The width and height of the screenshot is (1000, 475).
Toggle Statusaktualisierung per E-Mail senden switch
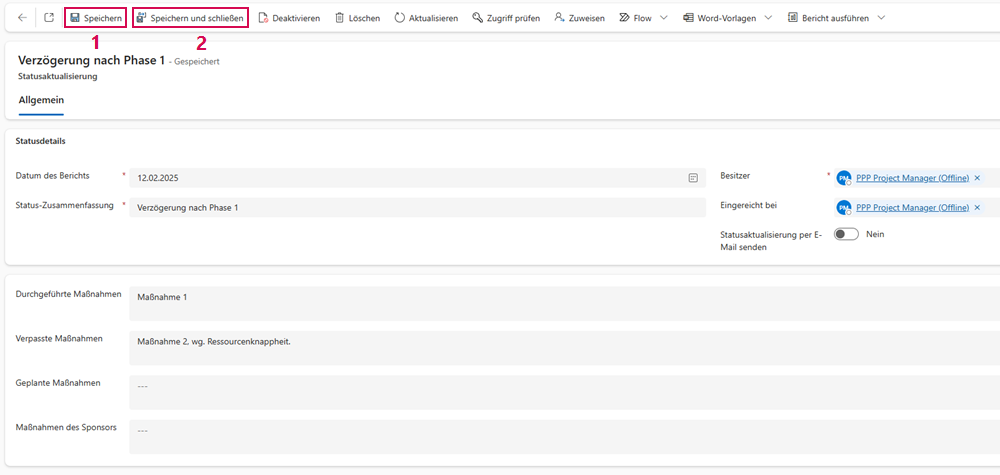tap(847, 234)
